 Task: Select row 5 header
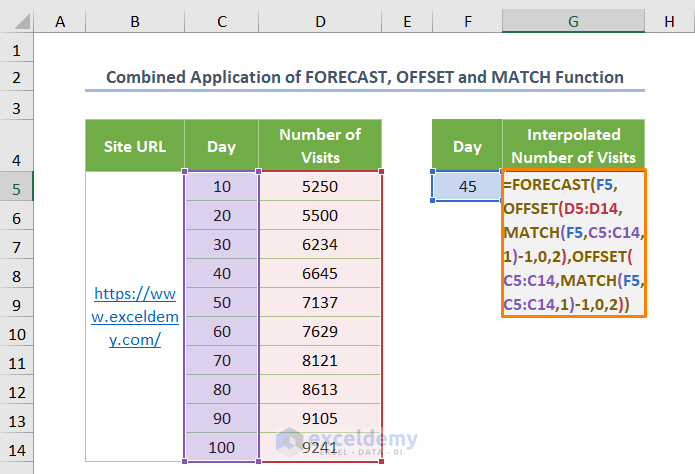[17, 186]
